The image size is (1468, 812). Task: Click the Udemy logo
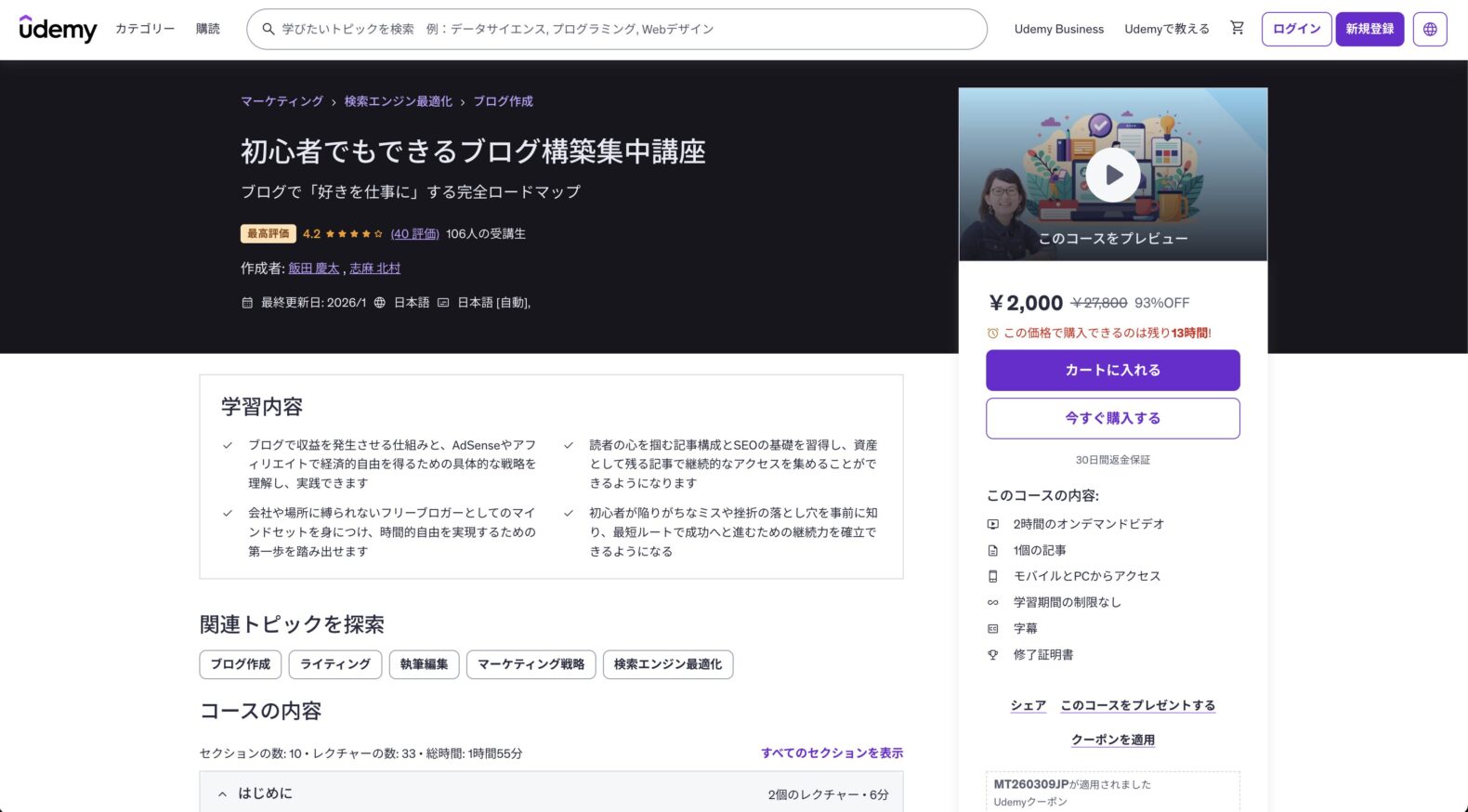click(x=58, y=30)
